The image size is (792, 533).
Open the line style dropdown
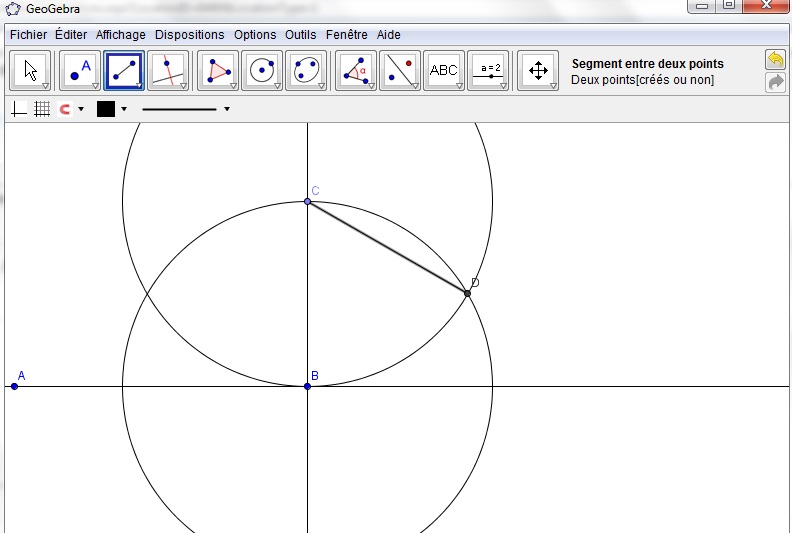pyautogui.click(x=227, y=109)
